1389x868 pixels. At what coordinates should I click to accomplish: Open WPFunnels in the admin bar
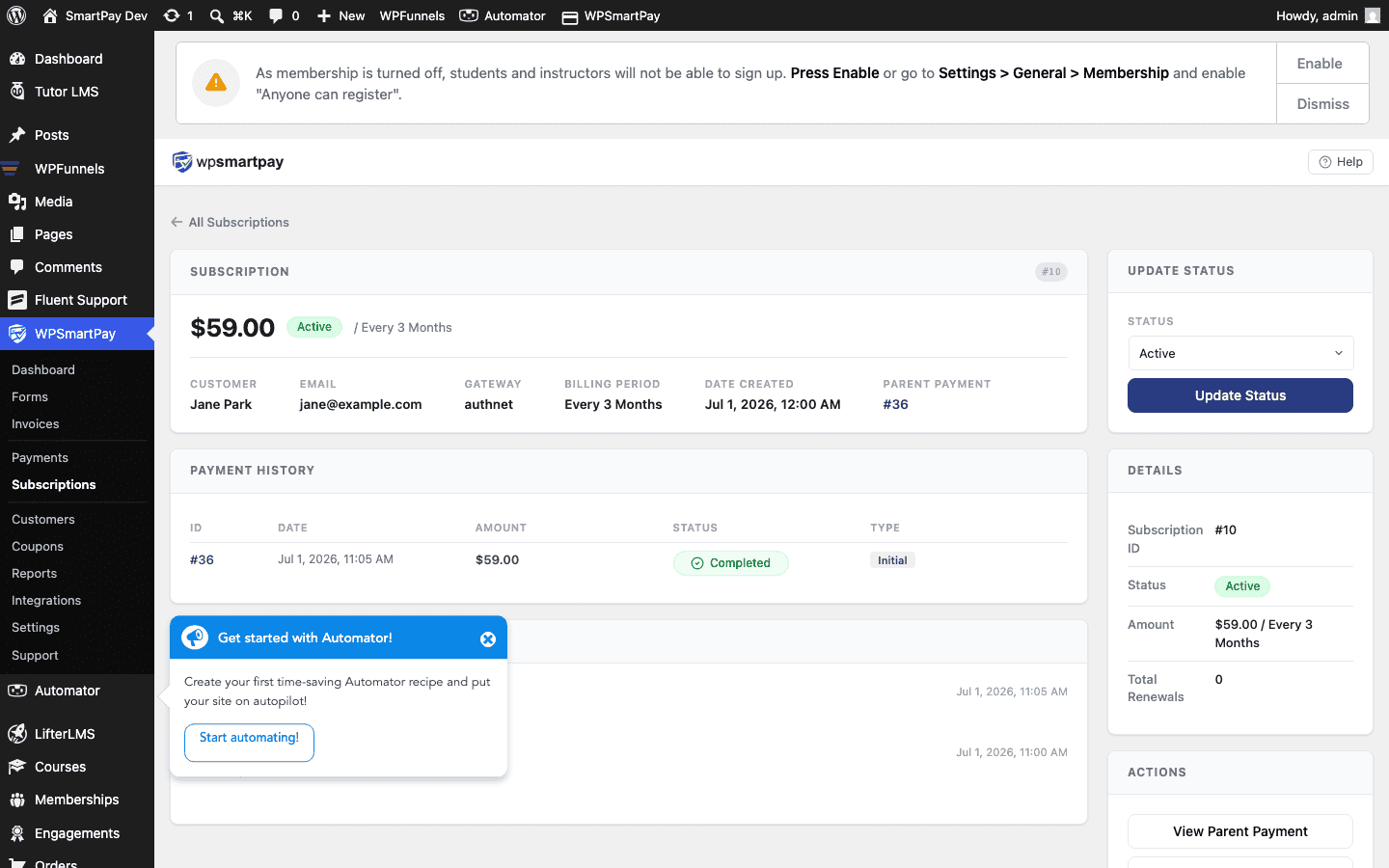412,15
